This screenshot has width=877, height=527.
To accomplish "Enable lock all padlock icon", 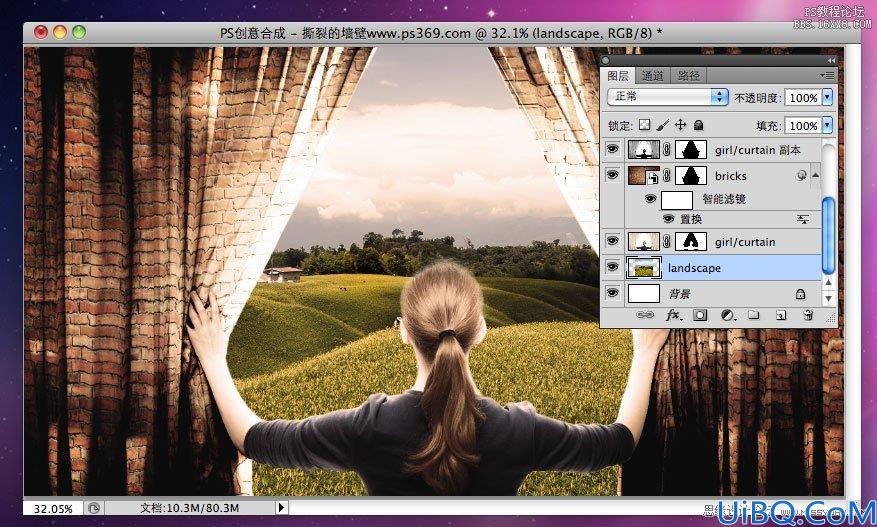I will click(x=699, y=125).
